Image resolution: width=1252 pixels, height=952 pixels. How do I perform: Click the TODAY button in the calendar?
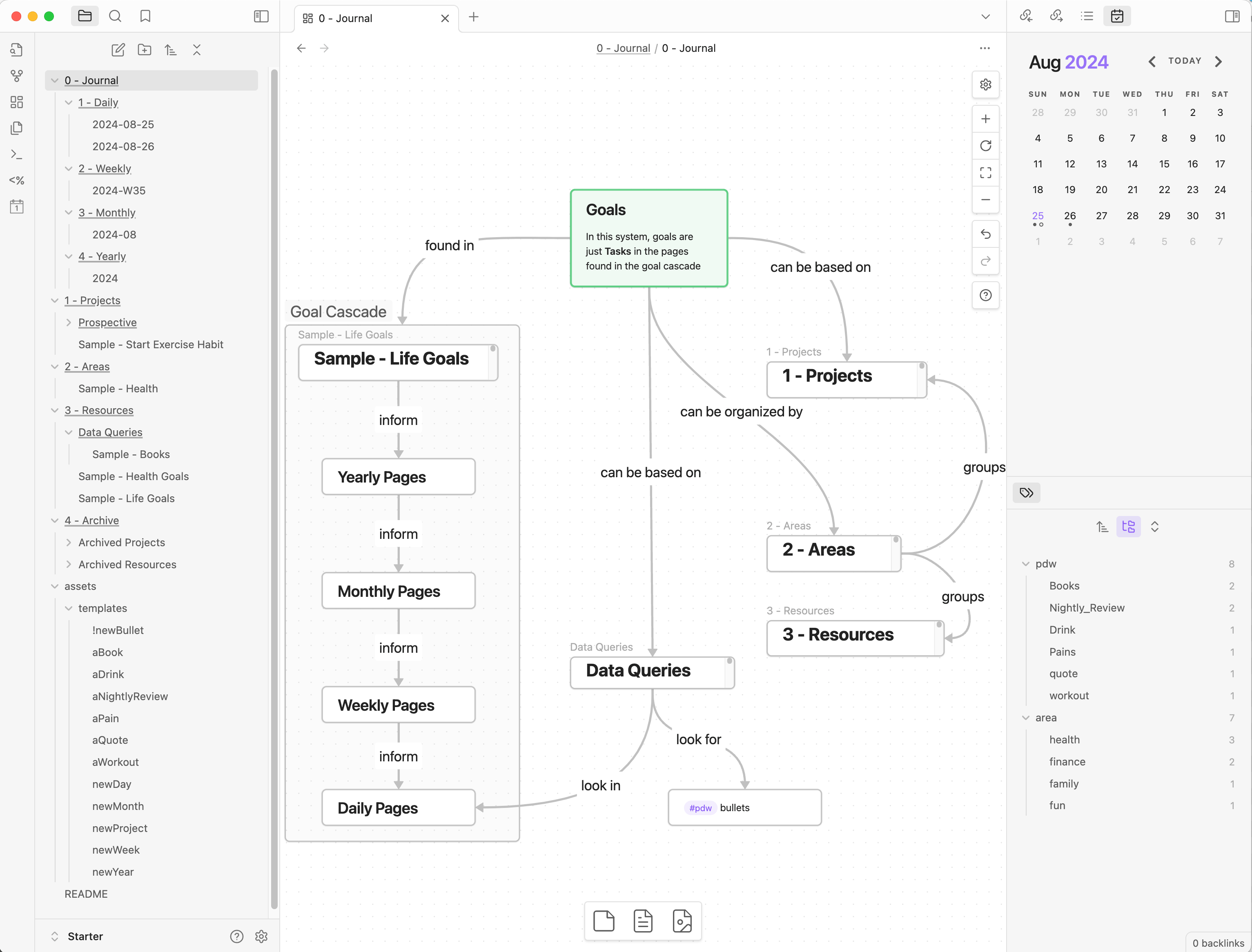tap(1185, 61)
